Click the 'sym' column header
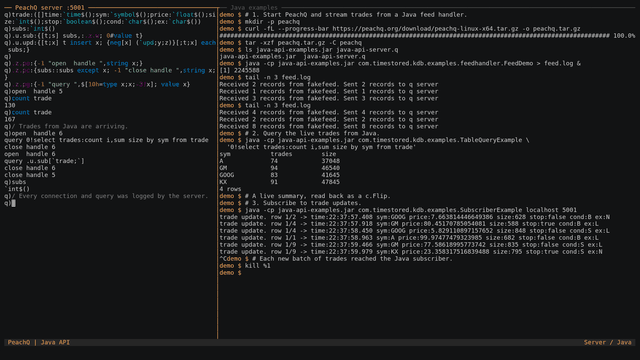This screenshot has width=640, height=360. [x=225, y=154]
